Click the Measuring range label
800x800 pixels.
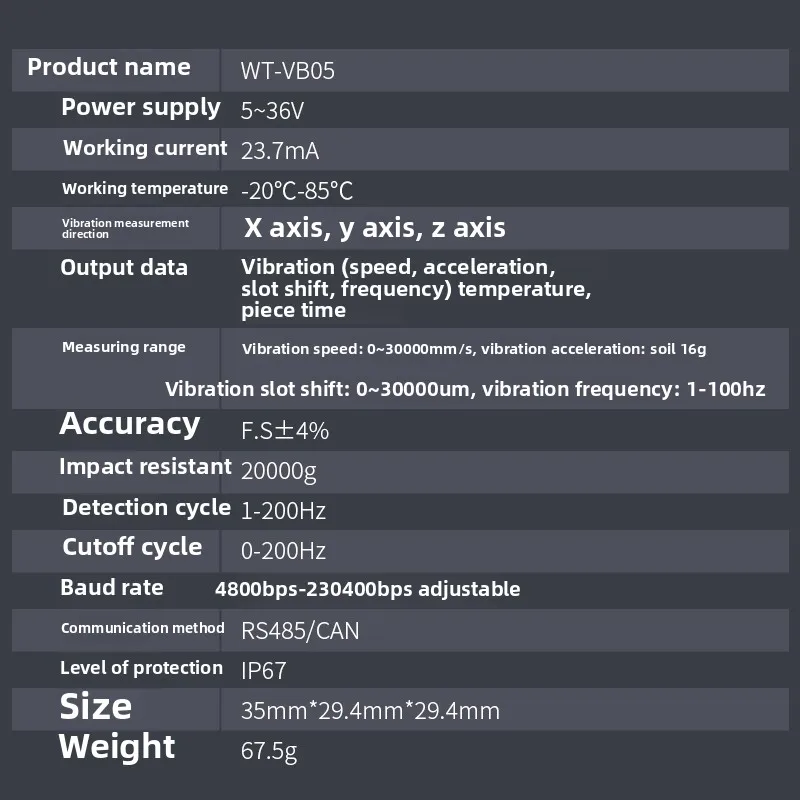click(x=124, y=347)
